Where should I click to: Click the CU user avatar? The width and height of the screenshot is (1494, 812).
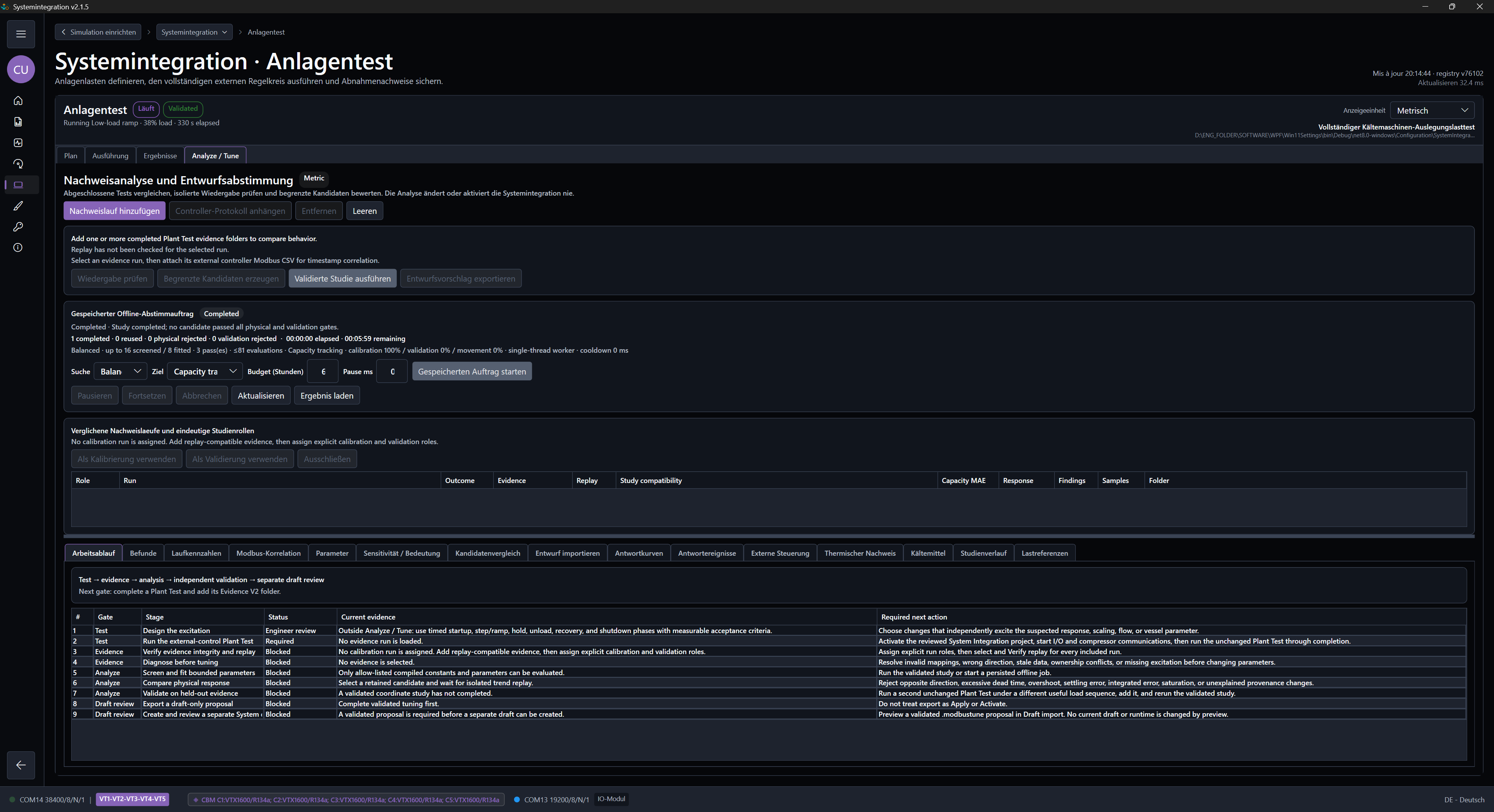21,70
